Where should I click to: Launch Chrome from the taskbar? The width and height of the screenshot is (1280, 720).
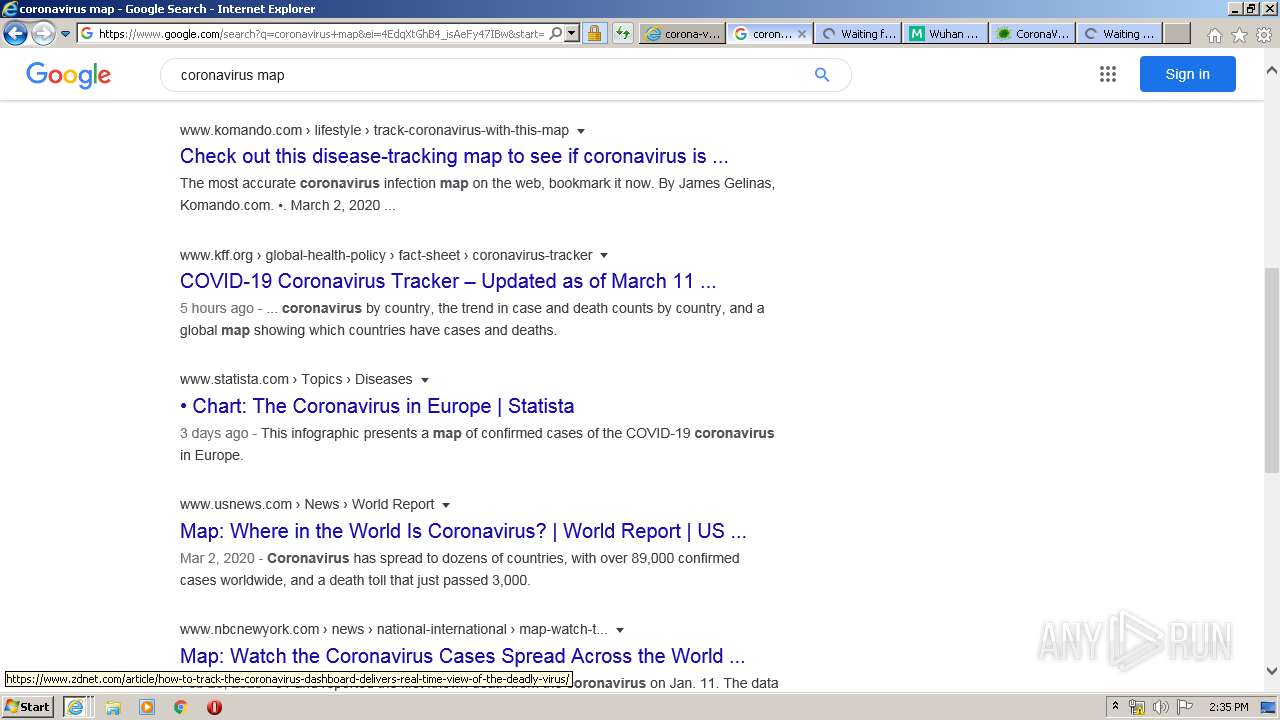click(181, 707)
